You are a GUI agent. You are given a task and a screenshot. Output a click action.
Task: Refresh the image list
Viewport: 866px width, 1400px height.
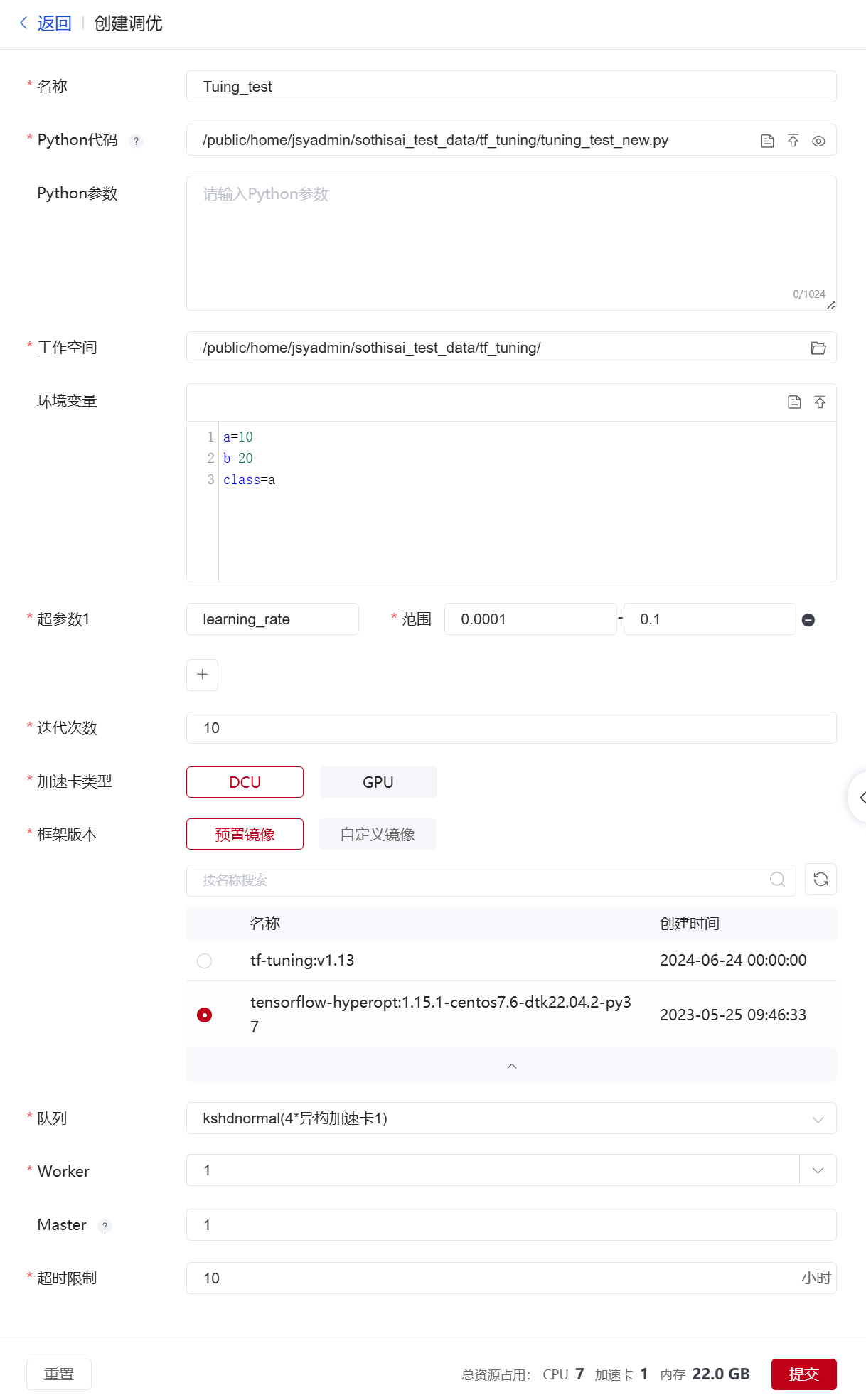tap(820, 880)
